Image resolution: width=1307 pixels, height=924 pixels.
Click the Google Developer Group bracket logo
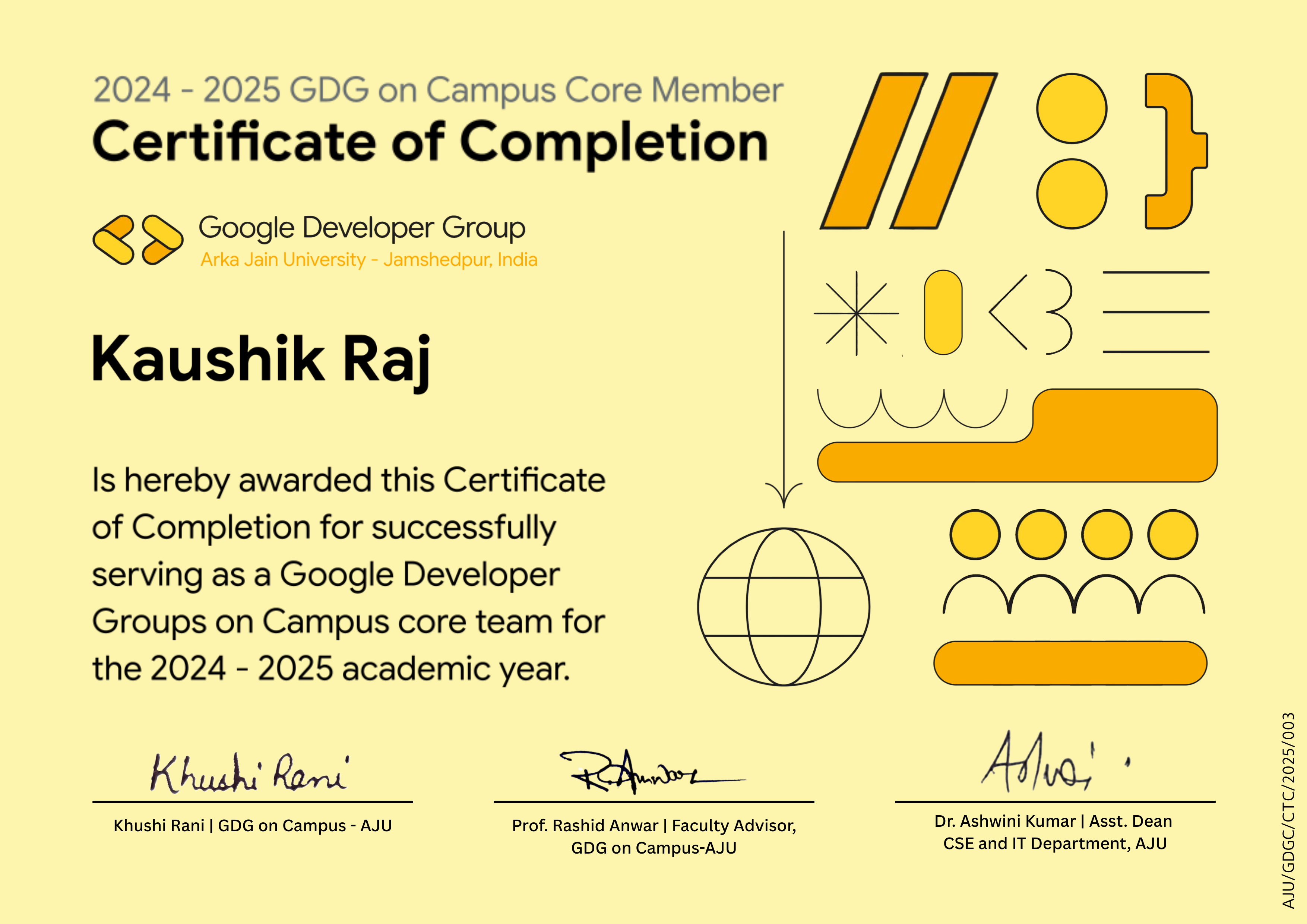point(138,240)
